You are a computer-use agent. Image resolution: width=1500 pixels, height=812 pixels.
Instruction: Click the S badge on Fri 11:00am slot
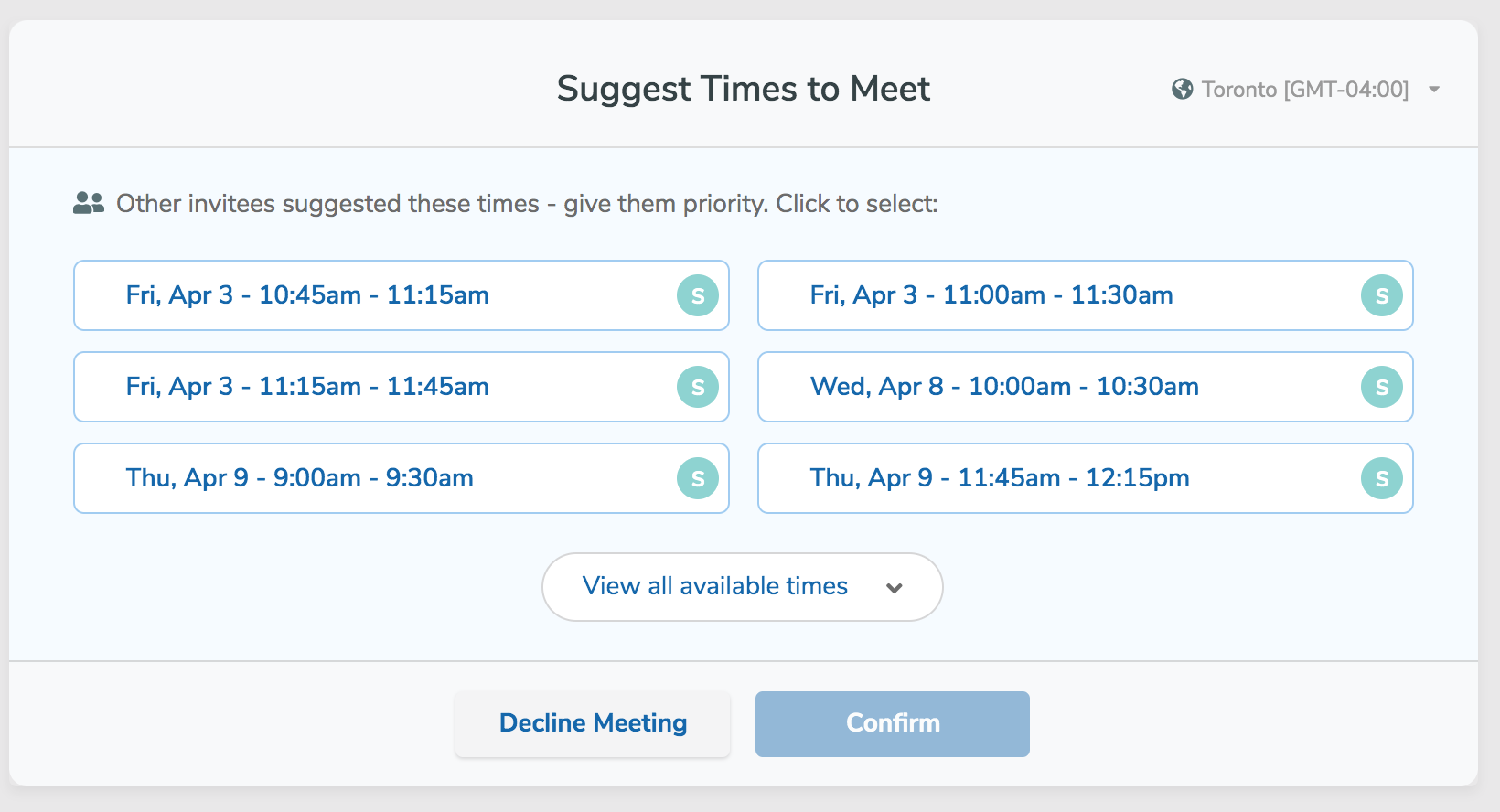coord(1381,295)
